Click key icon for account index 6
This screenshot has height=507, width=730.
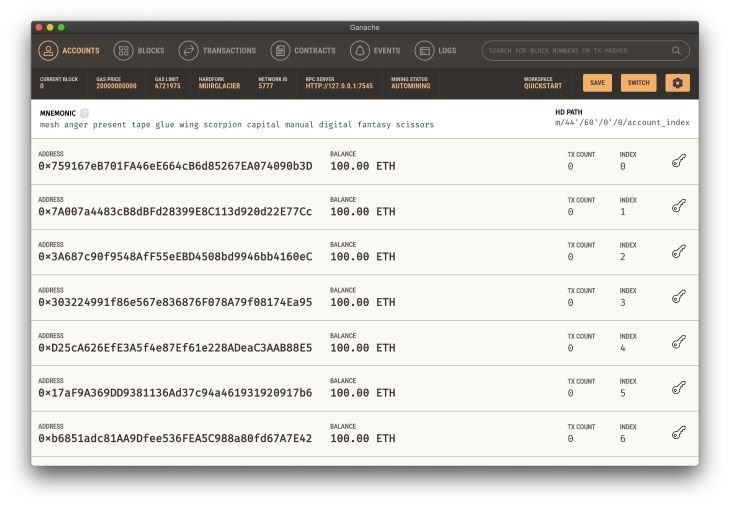(x=678, y=432)
